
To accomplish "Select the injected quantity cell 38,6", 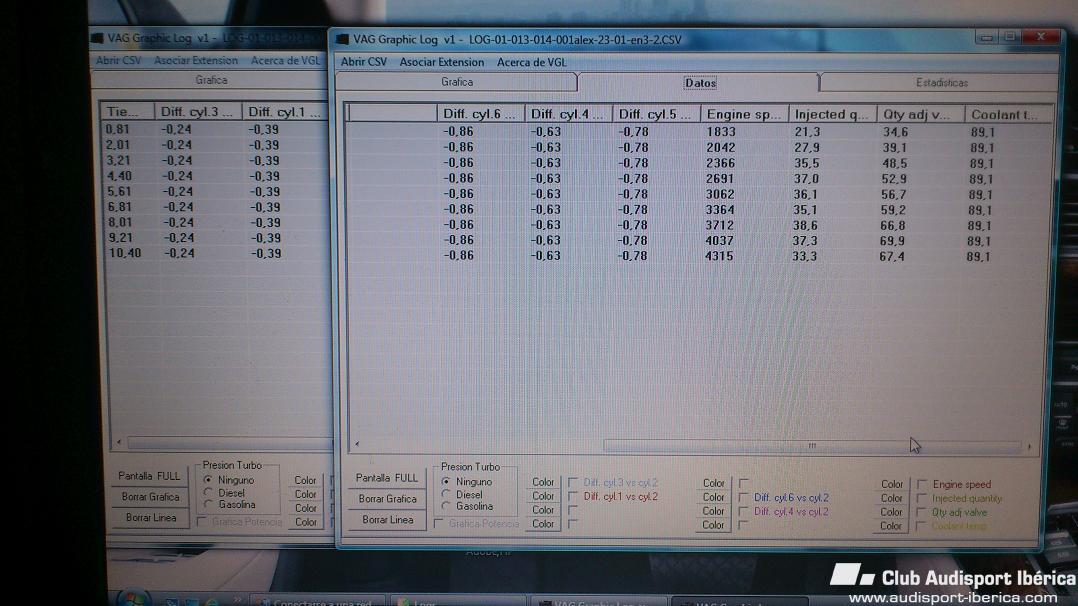I will click(x=805, y=225).
